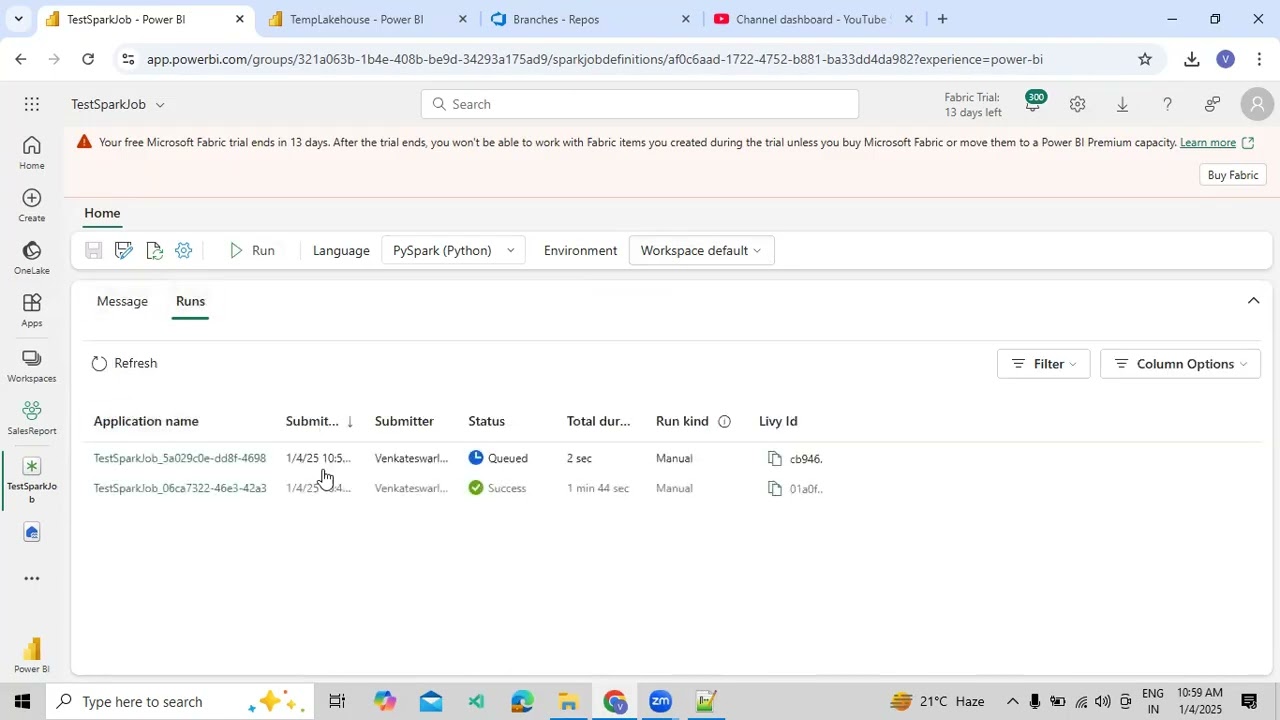Switch to the Message tab
Image resolution: width=1280 pixels, height=720 pixels.
(122, 301)
